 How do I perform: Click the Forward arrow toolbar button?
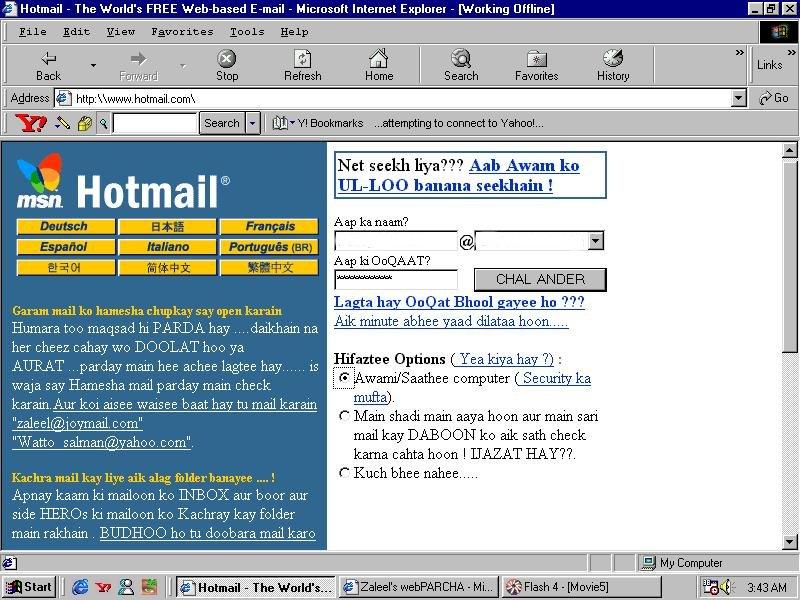pos(138,66)
